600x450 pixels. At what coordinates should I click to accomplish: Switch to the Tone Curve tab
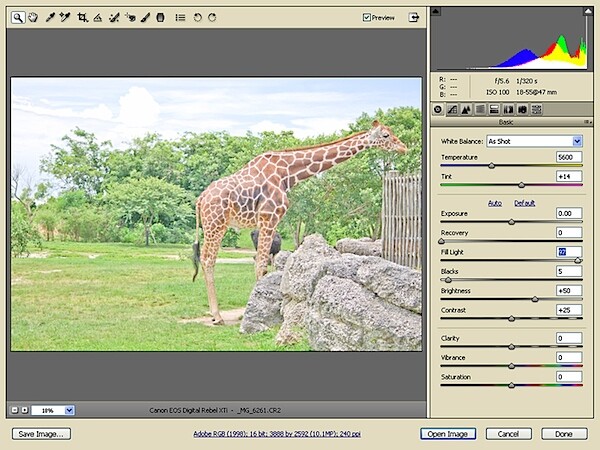(452, 109)
